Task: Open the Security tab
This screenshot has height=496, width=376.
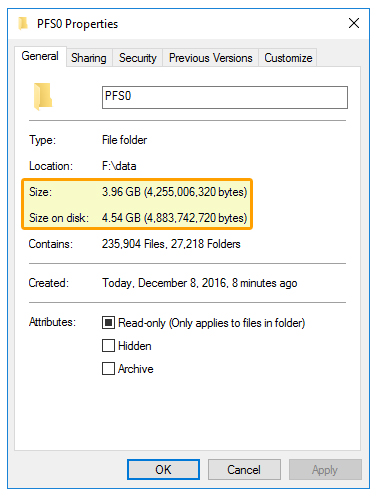Action: 138,58
